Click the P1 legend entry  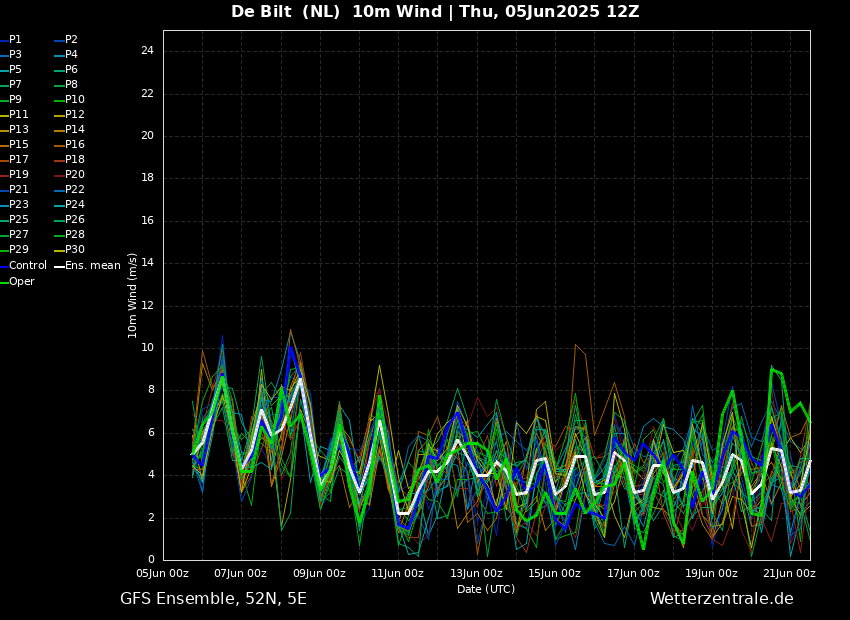(15, 40)
